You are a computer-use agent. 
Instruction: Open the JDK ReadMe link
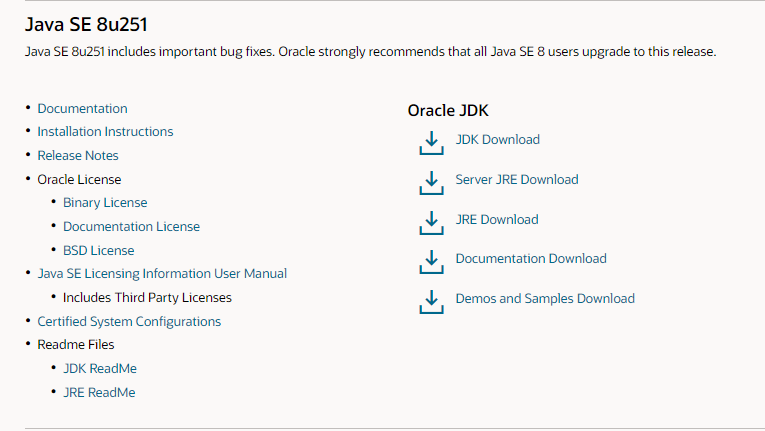coord(100,369)
